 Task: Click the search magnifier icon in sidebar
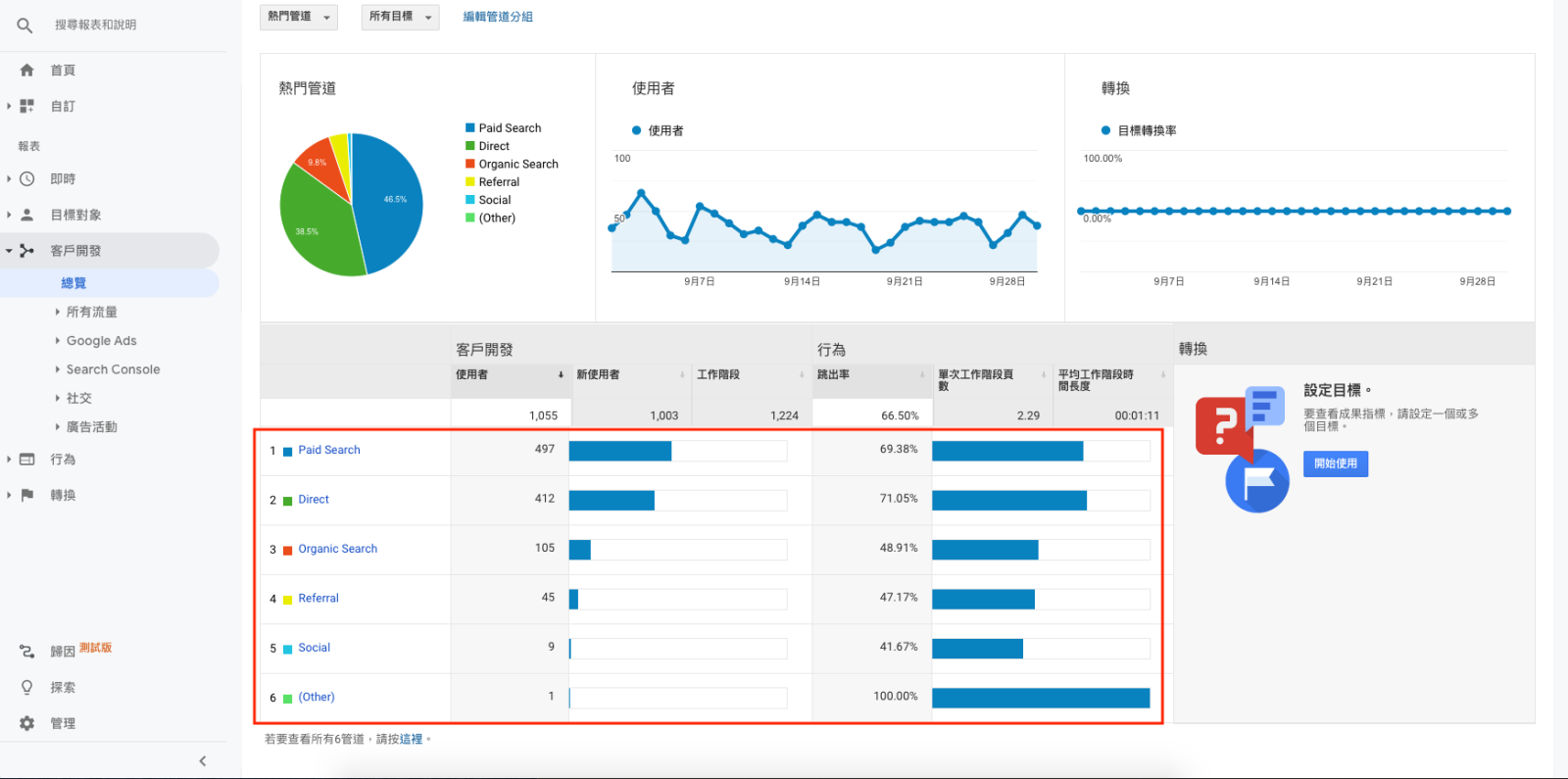tap(24, 25)
